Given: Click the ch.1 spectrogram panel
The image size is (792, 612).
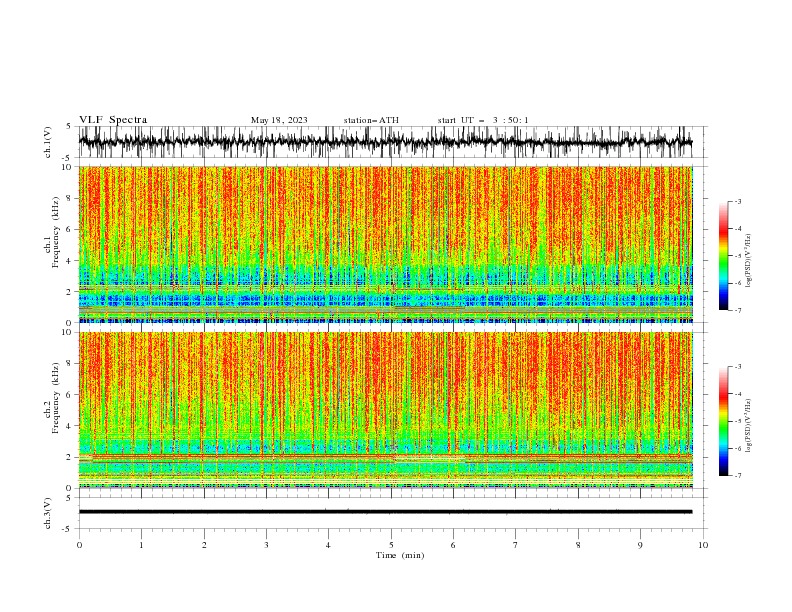Looking at the screenshot, I should point(386,244).
